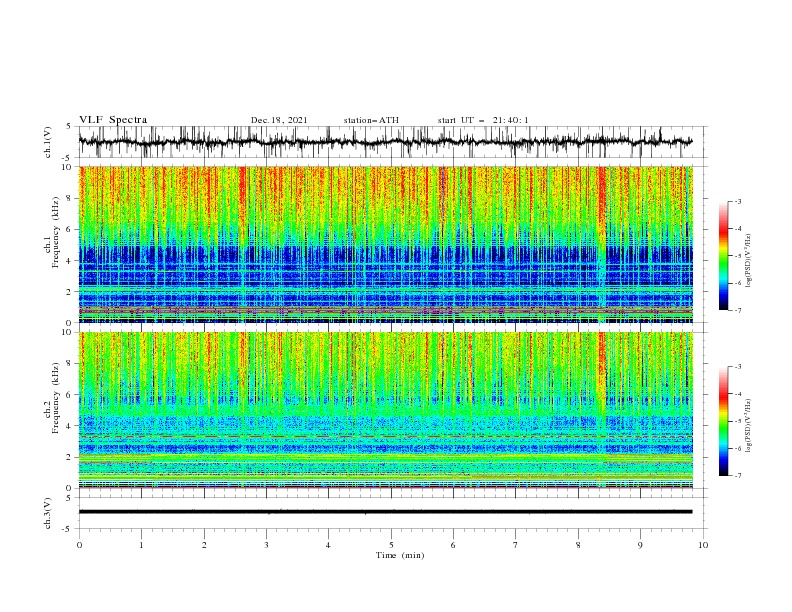Viewport: 792px width, 612px height.
Task: Click the "Time (min)" axis label
Action: 400,555
